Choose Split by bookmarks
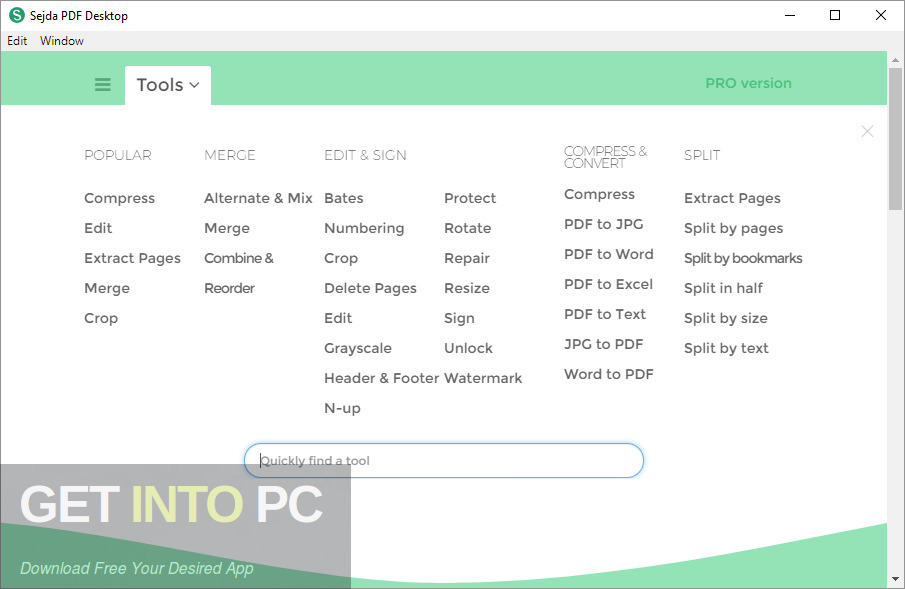Screen dimensions: 905x589 [x=743, y=258]
